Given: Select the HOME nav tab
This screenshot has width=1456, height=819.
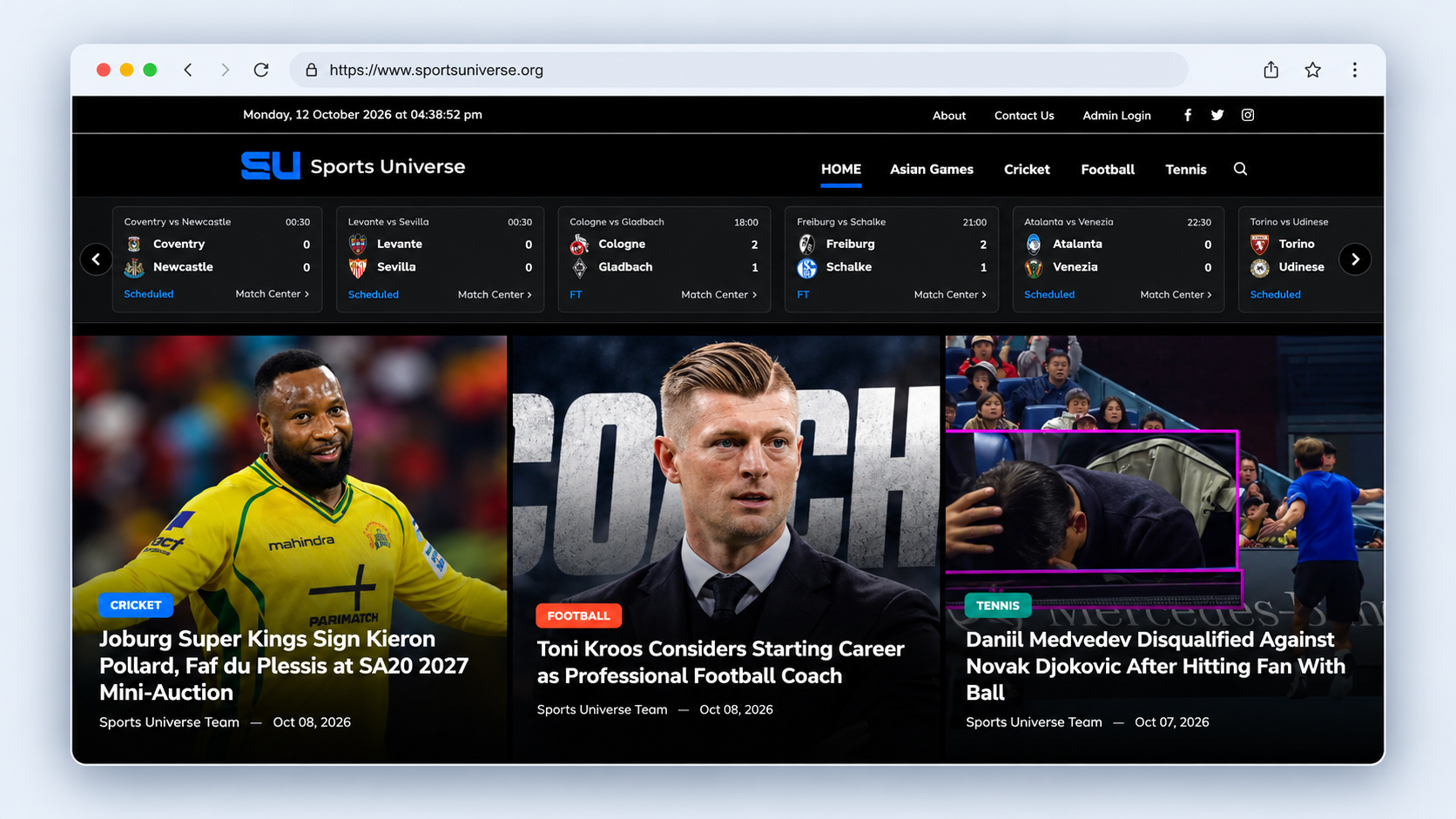Looking at the screenshot, I should 841,170.
